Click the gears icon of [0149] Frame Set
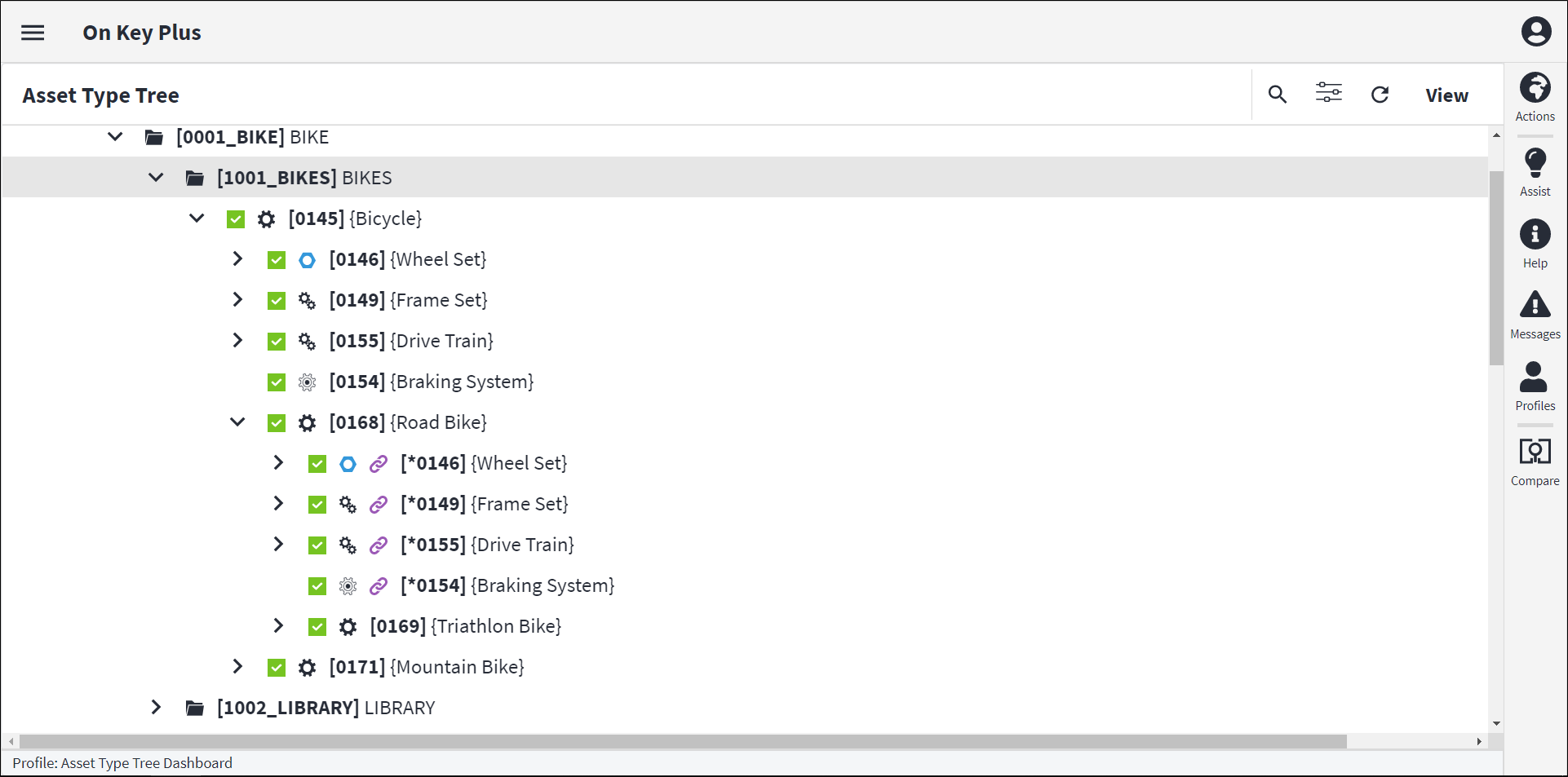Viewport: 1568px width, 777px height. pyautogui.click(x=307, y=301)
